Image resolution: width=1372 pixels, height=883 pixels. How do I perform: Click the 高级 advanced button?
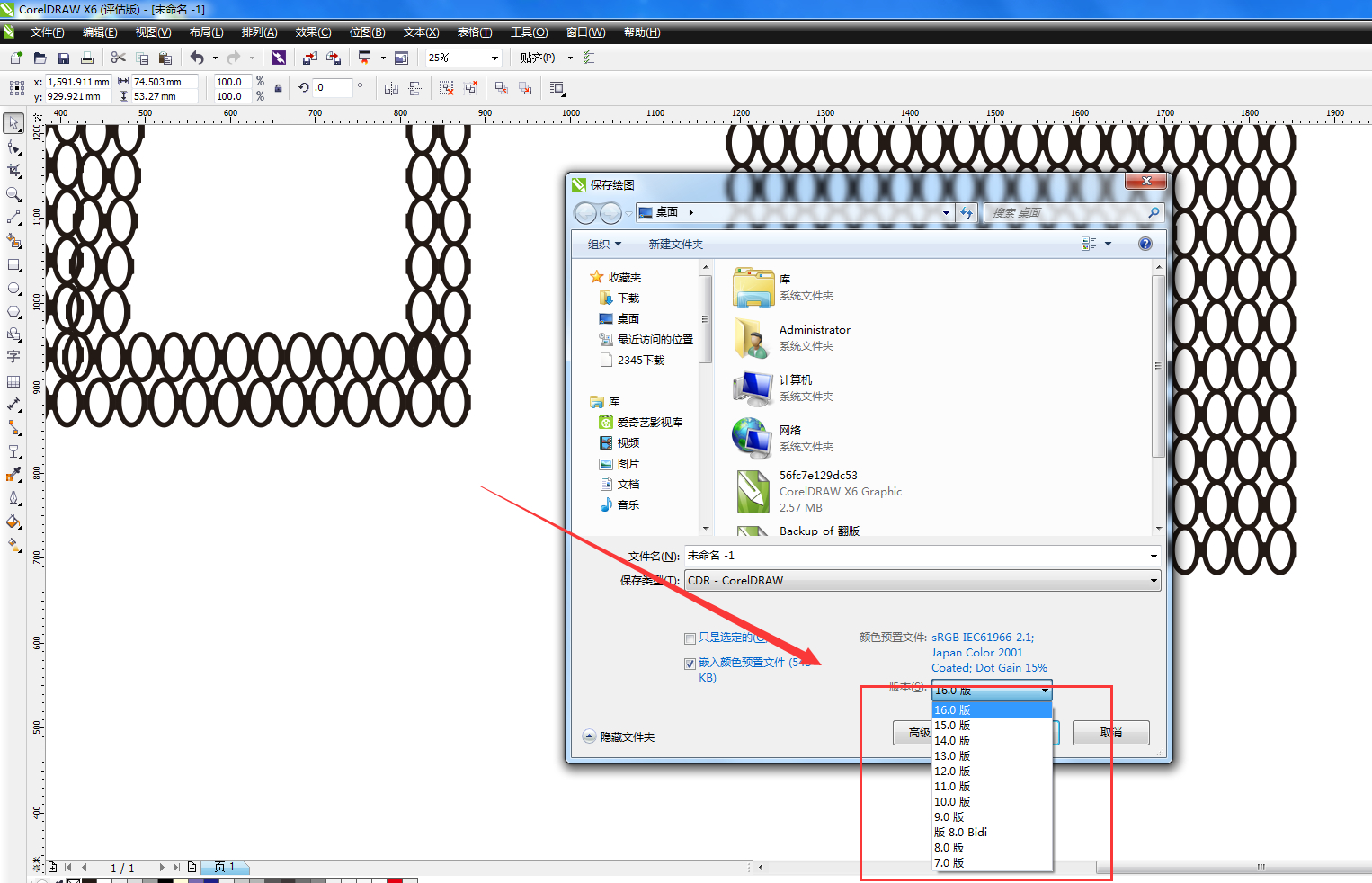913,733
